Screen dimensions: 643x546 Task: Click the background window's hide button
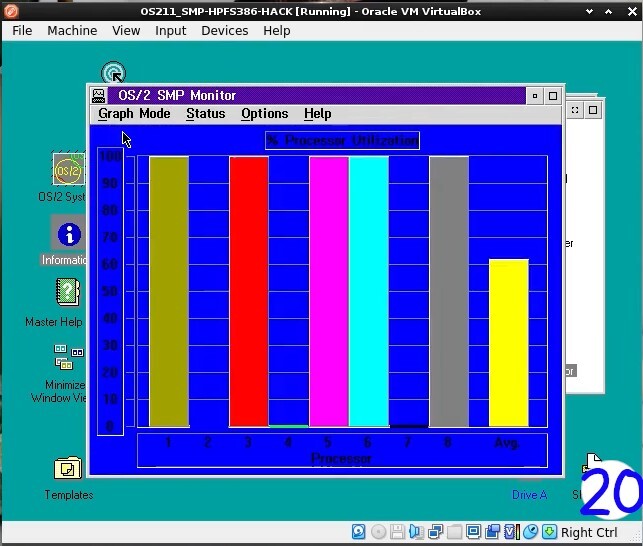pyautogui.click(x=575, y=110)
